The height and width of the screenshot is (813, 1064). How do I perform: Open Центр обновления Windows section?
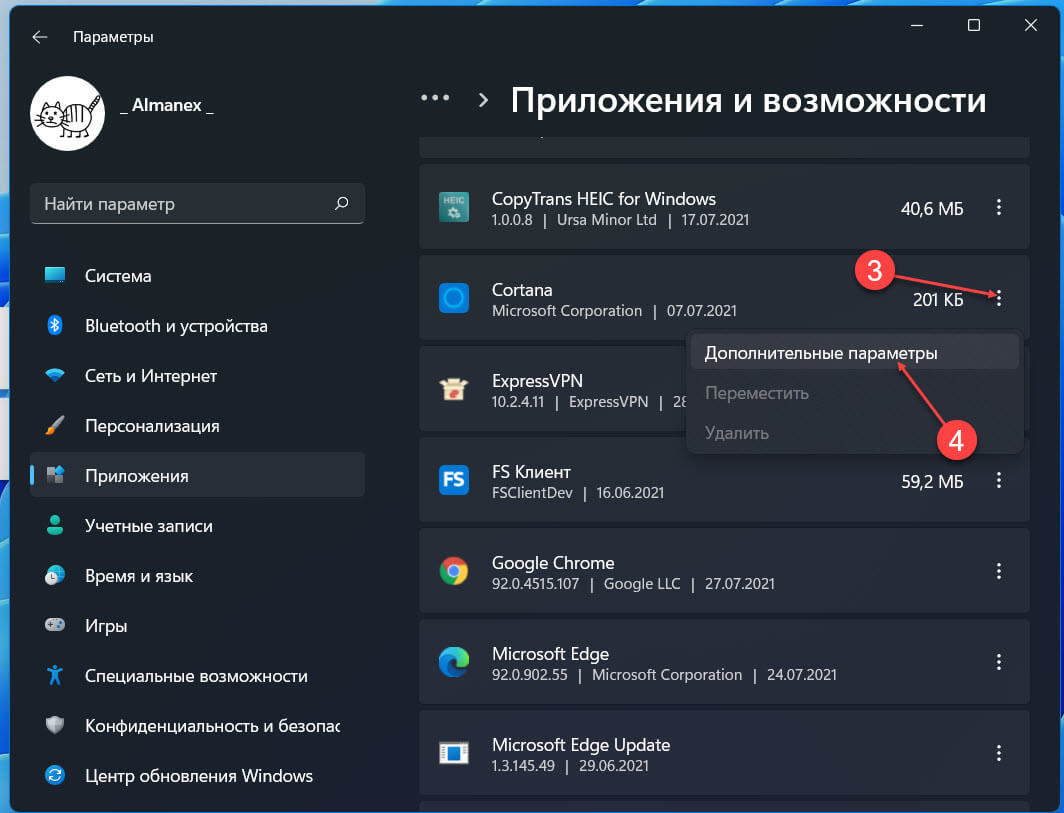(197, 776)
